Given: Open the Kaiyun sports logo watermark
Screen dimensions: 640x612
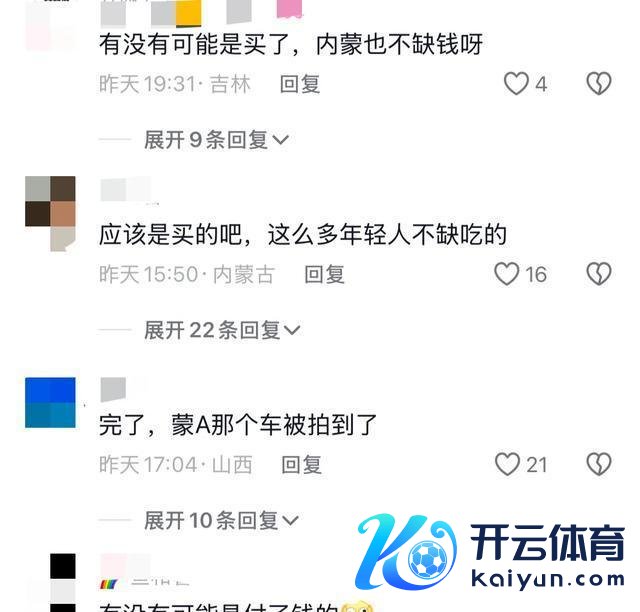Looking at the screenshot, I should (406, 552).
